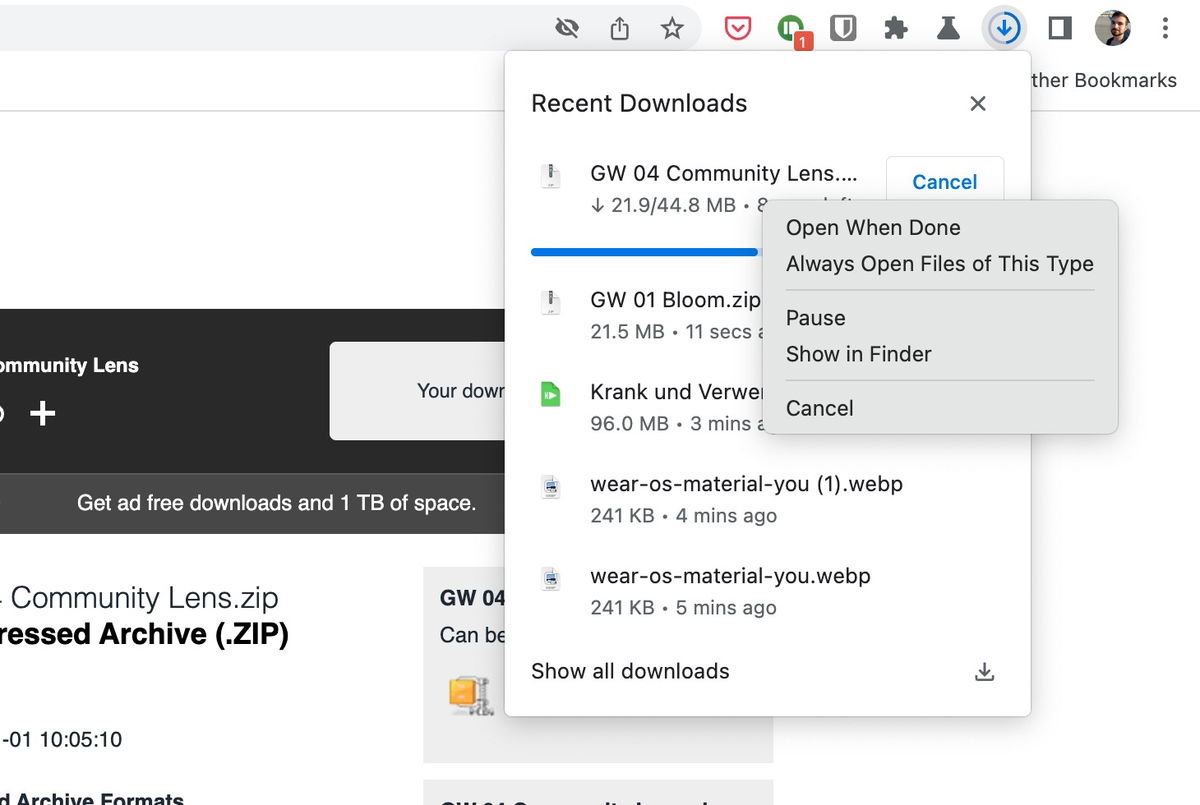1200x805 pixels.
Task: Open the side panel icon
Action: tap(1058, 28)
